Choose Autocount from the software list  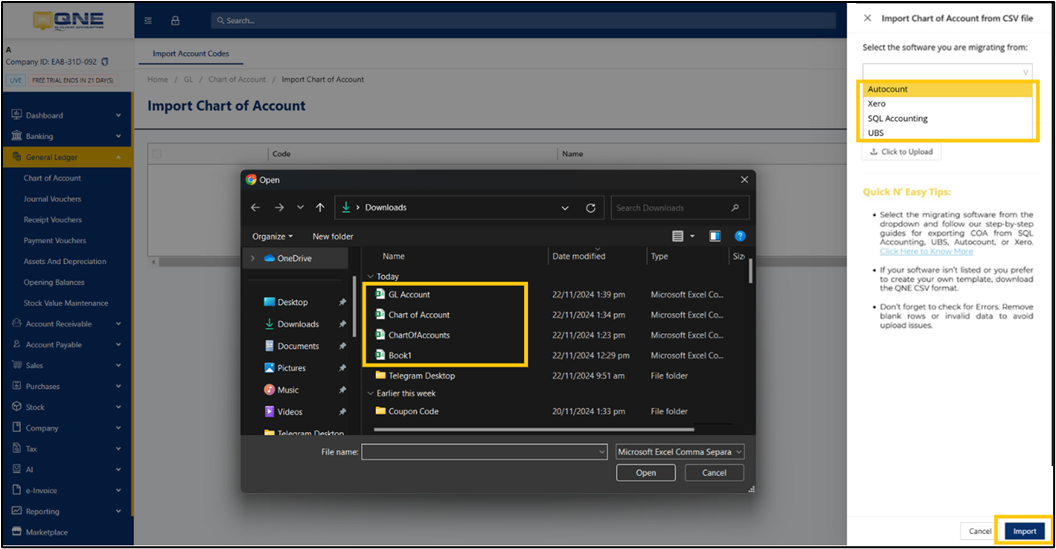(947, 89)
